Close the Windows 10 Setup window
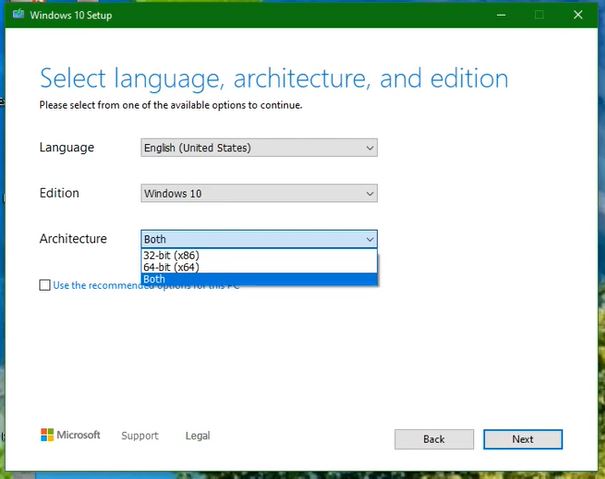The height and width of the screenshot is (479, 605). (578, 15)
